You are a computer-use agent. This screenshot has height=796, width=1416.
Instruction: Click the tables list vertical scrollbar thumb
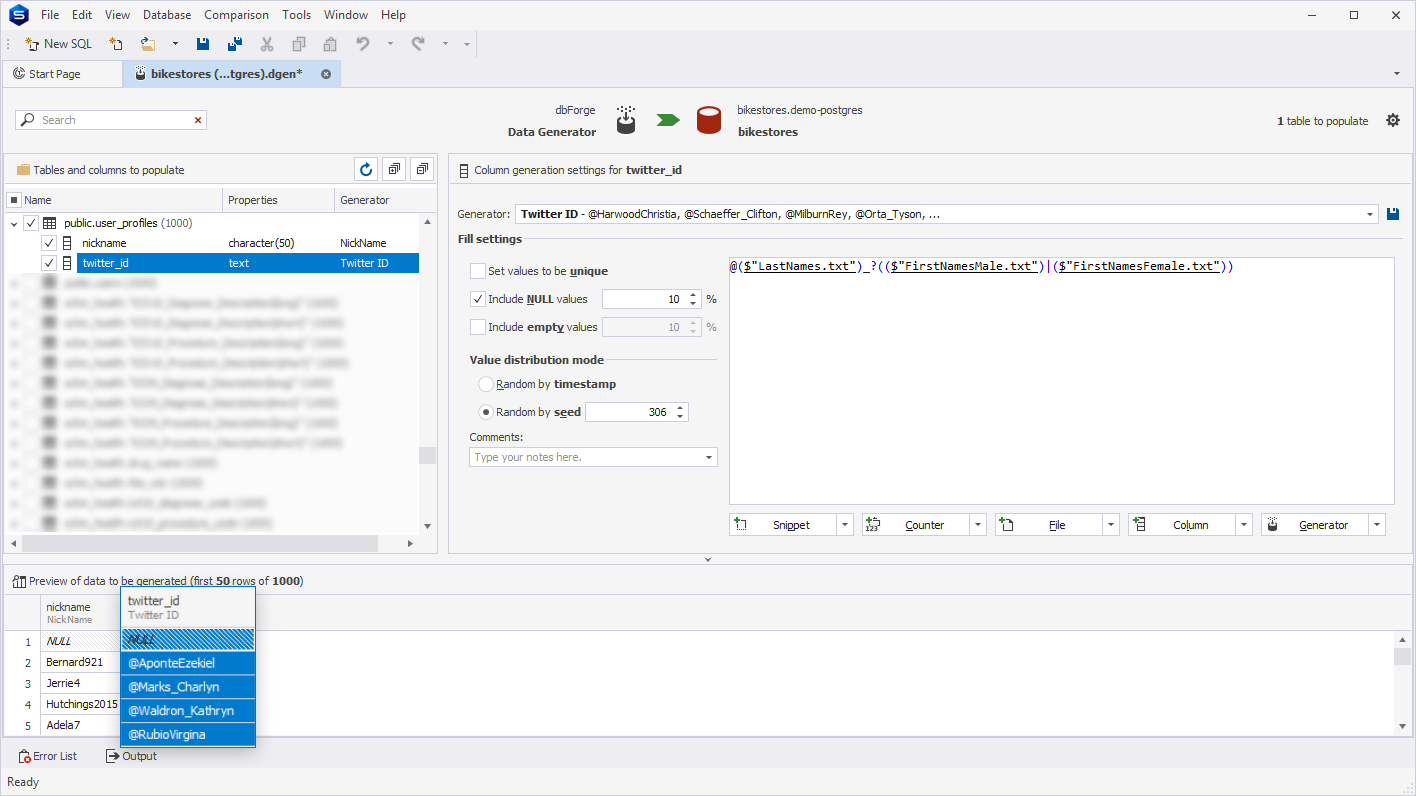(x=428, y=455)
